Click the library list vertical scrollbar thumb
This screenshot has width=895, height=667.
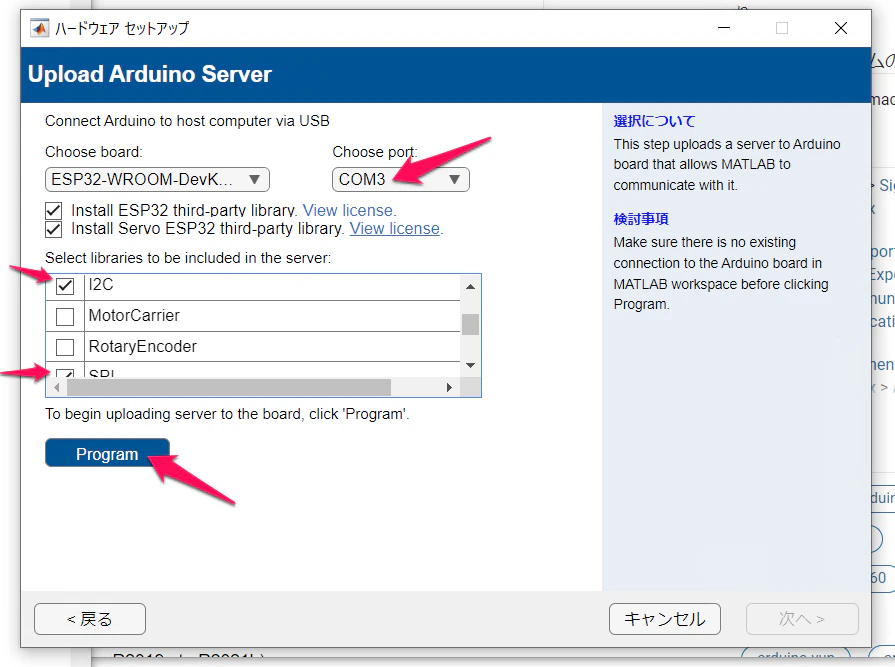(x=470, y=325)
